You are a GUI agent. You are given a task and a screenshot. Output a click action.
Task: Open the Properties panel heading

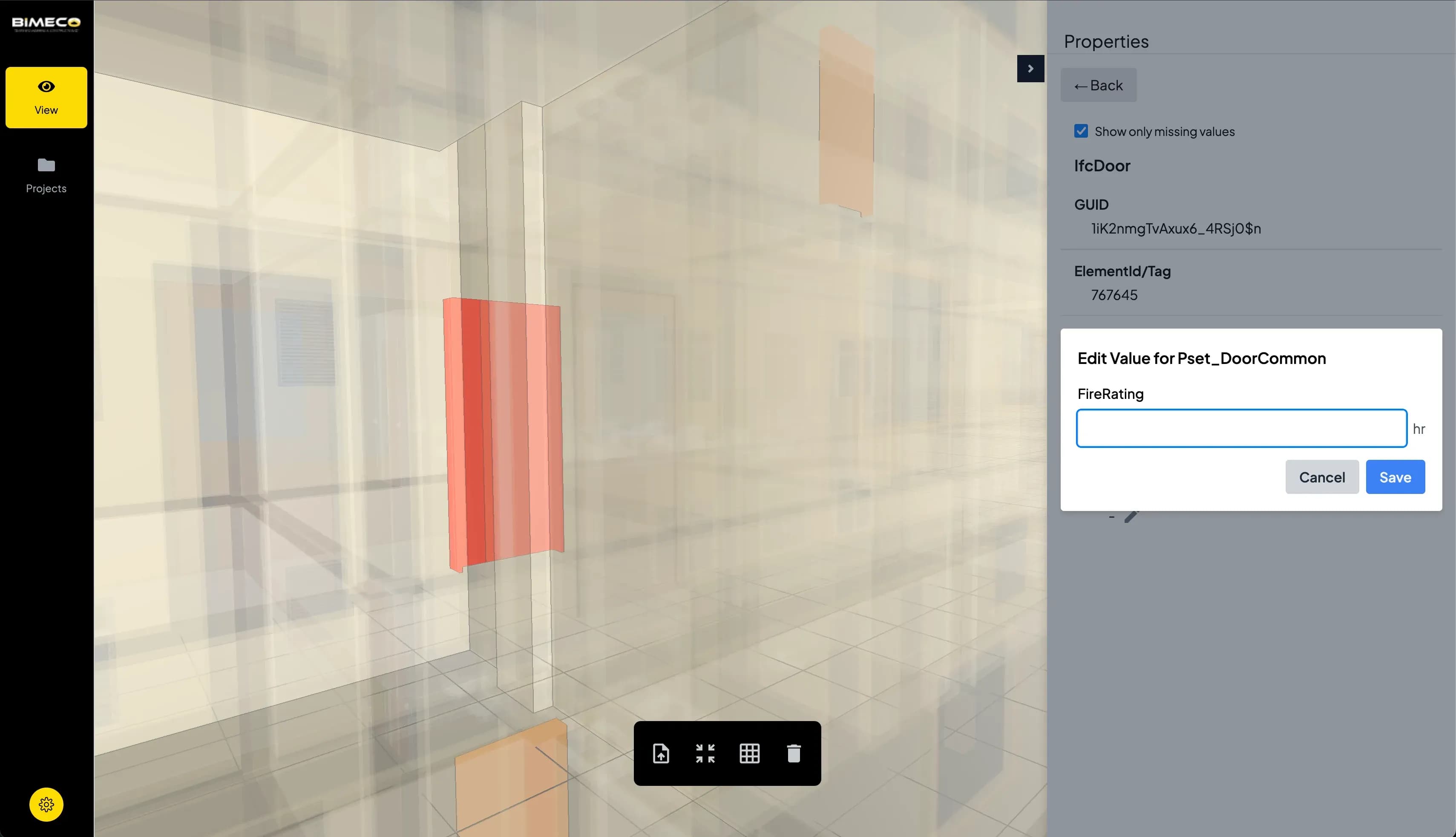pyautogui.click(x=1106, y=41)
